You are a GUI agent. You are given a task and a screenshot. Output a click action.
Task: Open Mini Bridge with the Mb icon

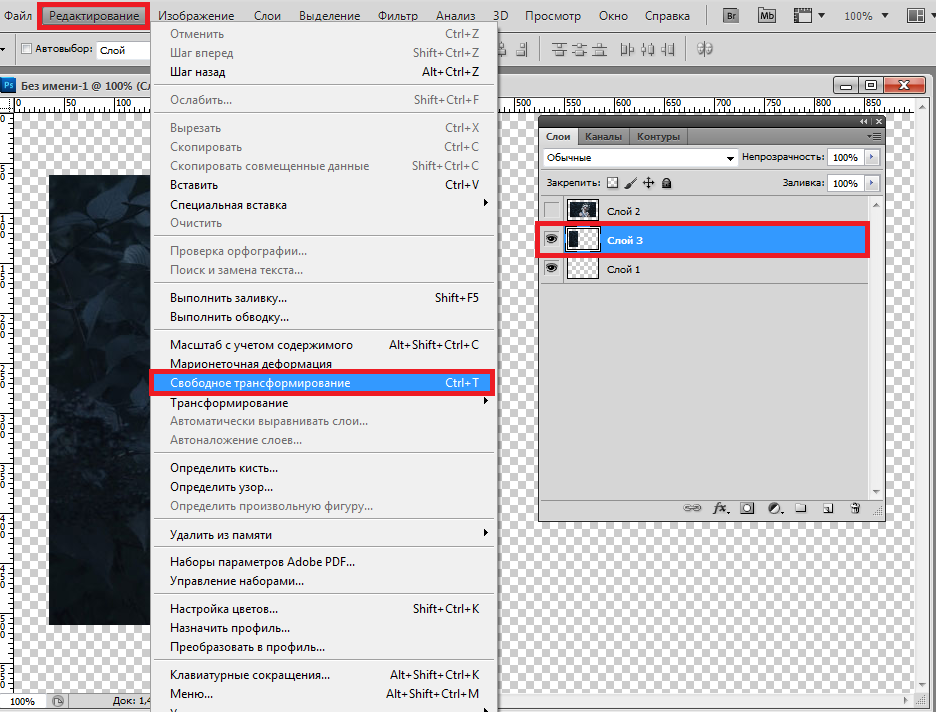click(767, 16)
